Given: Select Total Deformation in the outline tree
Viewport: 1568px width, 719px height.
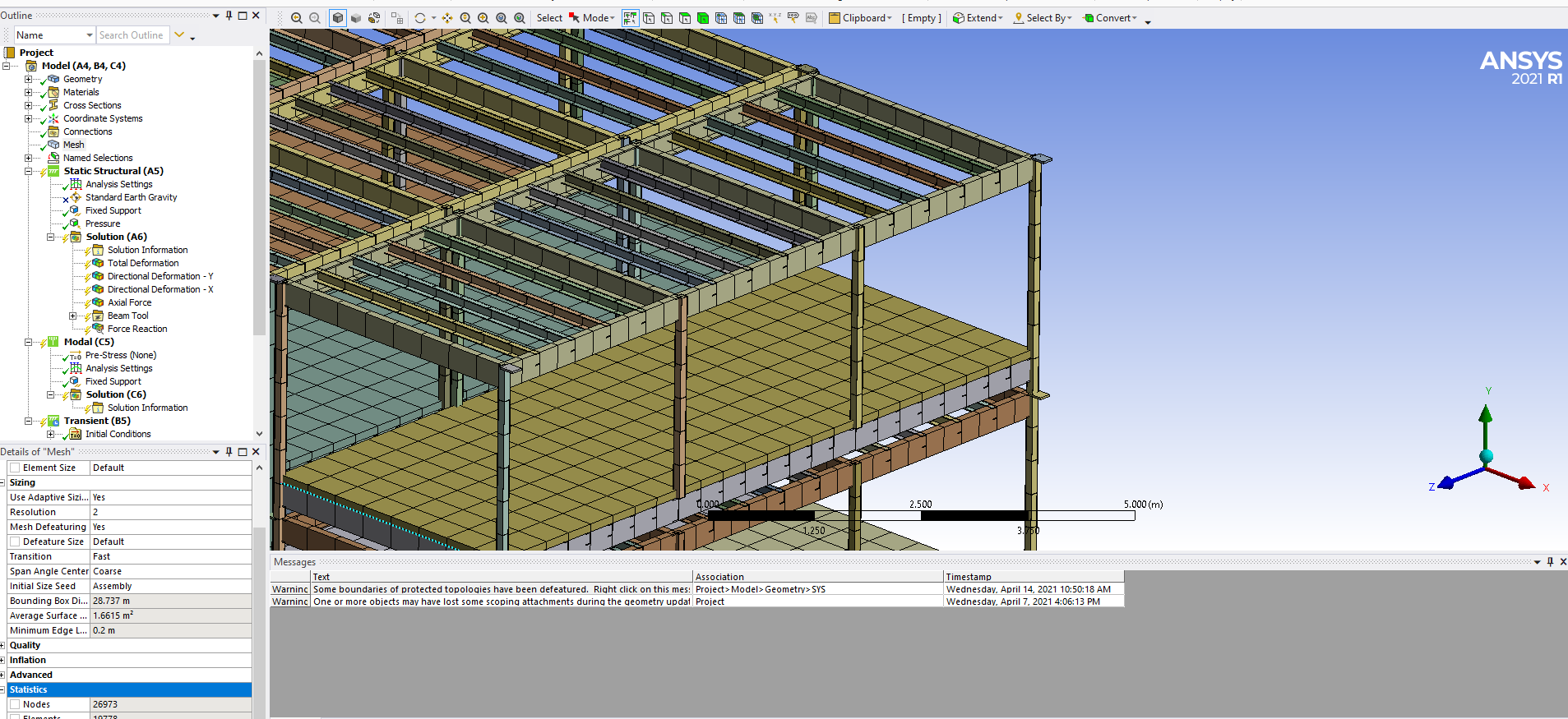Looking at the screenshot, I should [x=142, y=263].
